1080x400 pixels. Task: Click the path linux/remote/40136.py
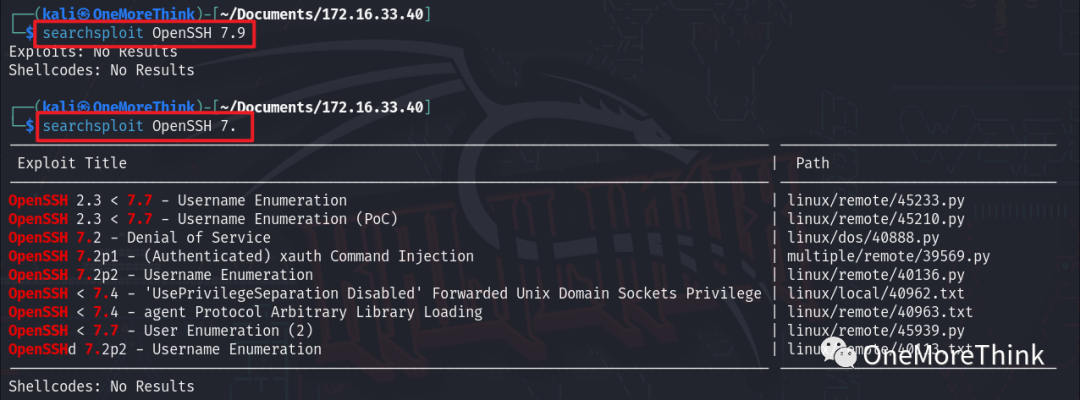pyautogui.click(x=876, y=275)
